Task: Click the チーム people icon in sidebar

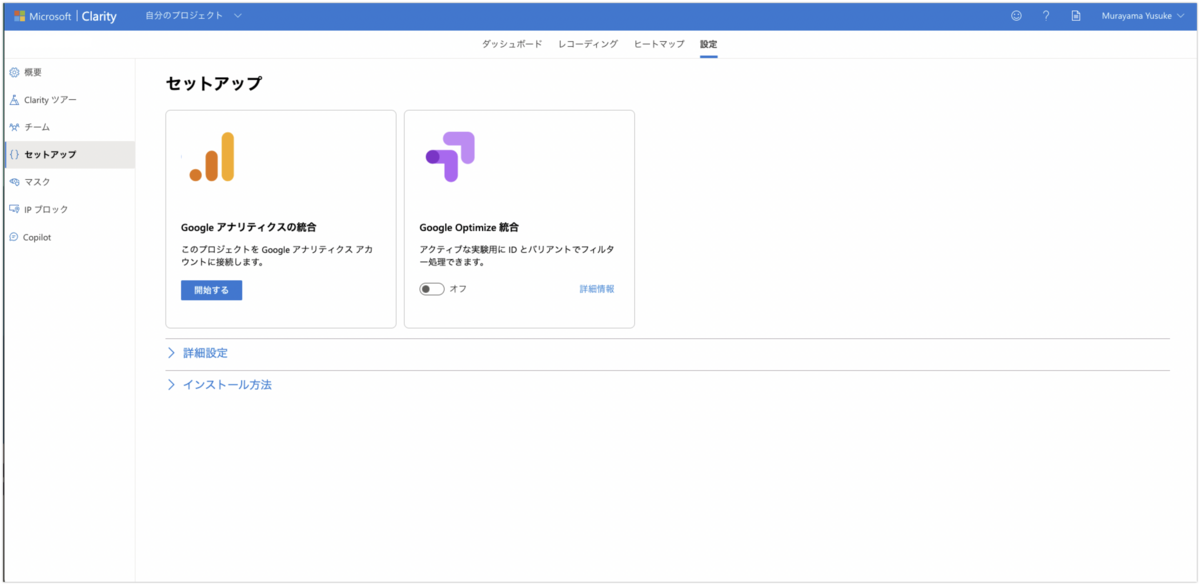Action: [14, 127]
